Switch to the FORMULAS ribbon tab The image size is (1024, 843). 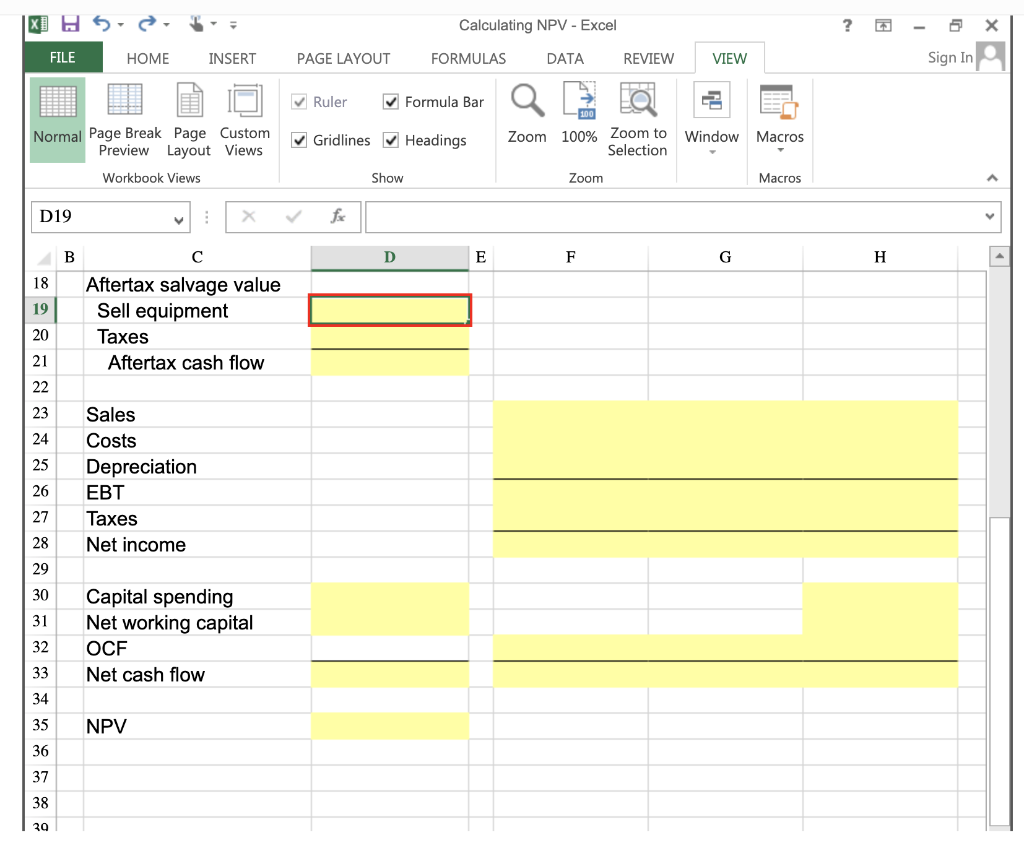pyautogui.click(x=468, y=58)
